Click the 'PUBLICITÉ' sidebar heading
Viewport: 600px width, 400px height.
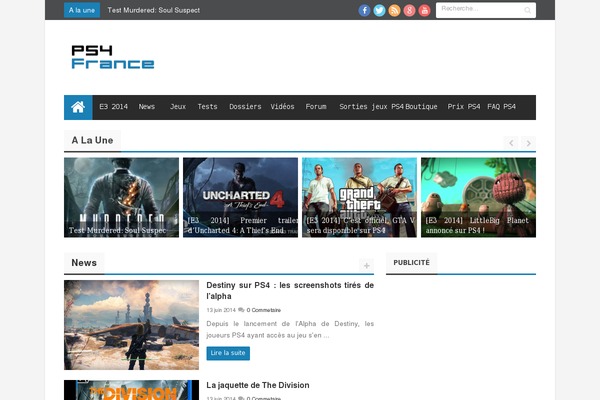click(411, 263)
